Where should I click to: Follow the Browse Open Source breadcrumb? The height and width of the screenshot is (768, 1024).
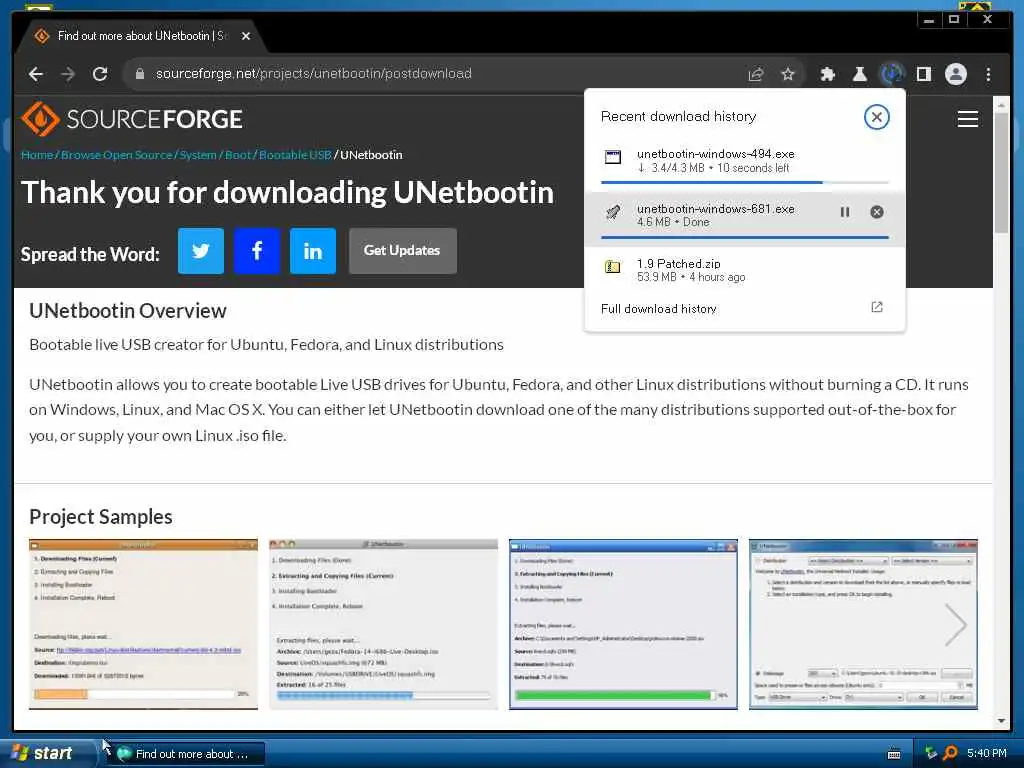point(116,155)
